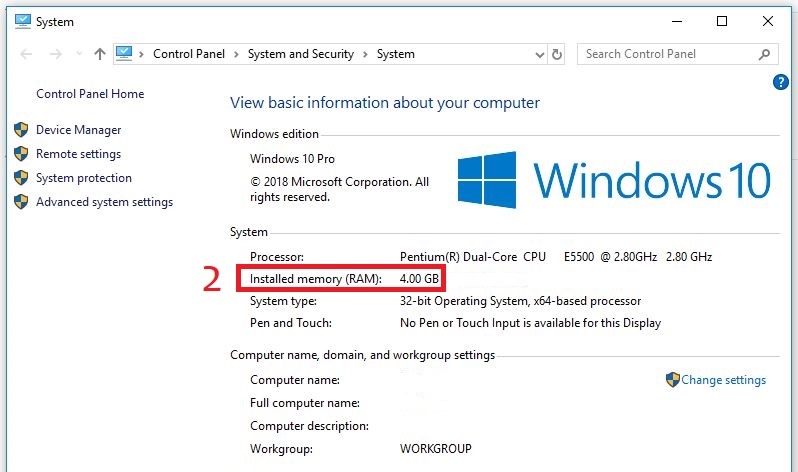Open the recent locations dropdown arrow
Viewport: 798px width, 472px height.
click(x=77, y=55)
